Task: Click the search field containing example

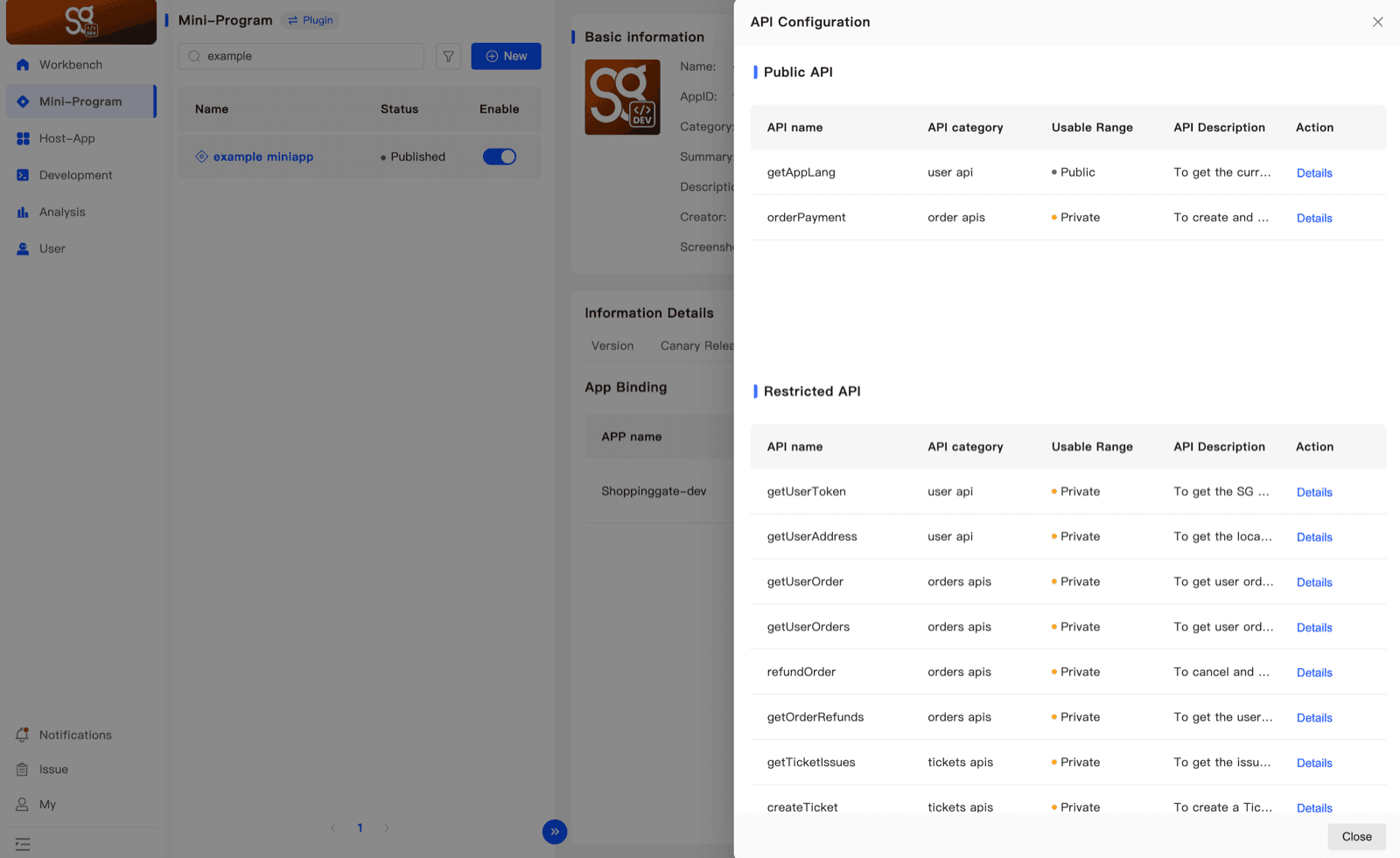Action: click(x=302, y=56)
